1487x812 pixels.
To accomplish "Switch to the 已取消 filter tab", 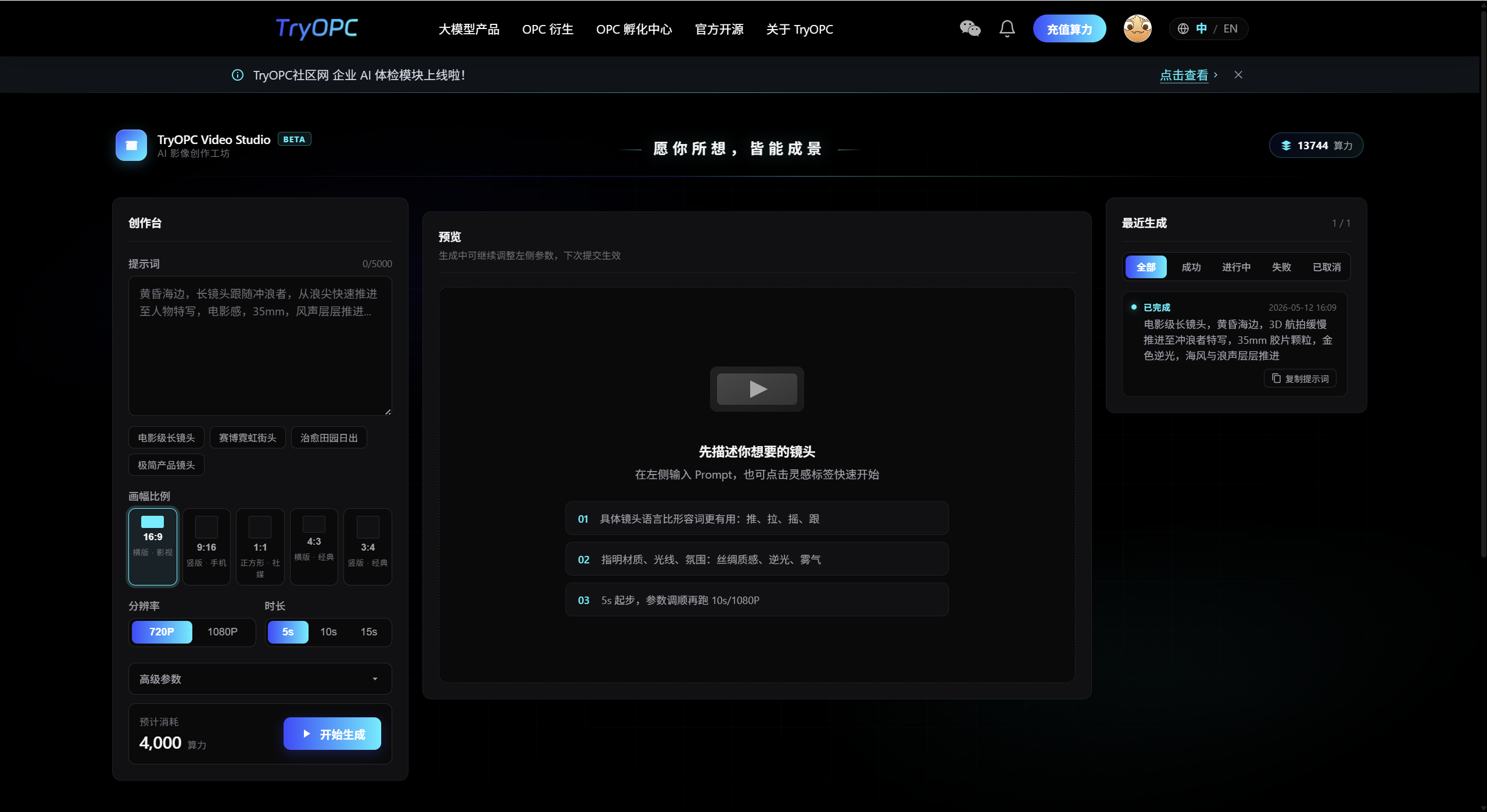I will tap(1326, 267).
